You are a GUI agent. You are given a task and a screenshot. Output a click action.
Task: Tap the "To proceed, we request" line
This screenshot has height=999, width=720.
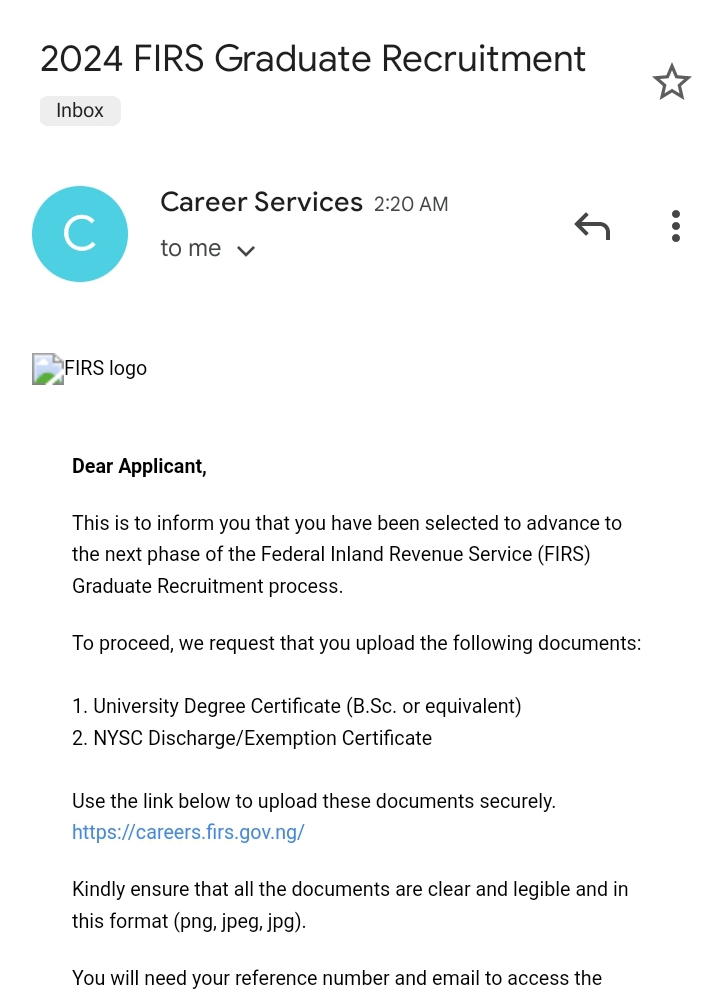click(x=356, y=643)
